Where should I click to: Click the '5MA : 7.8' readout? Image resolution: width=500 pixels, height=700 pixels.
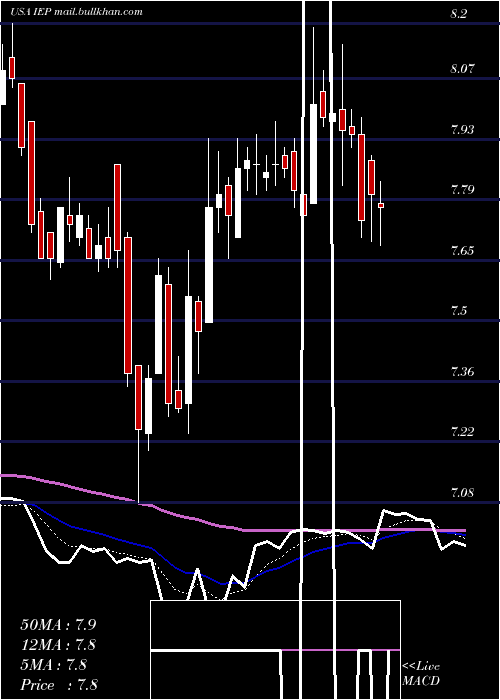(54, 665)
